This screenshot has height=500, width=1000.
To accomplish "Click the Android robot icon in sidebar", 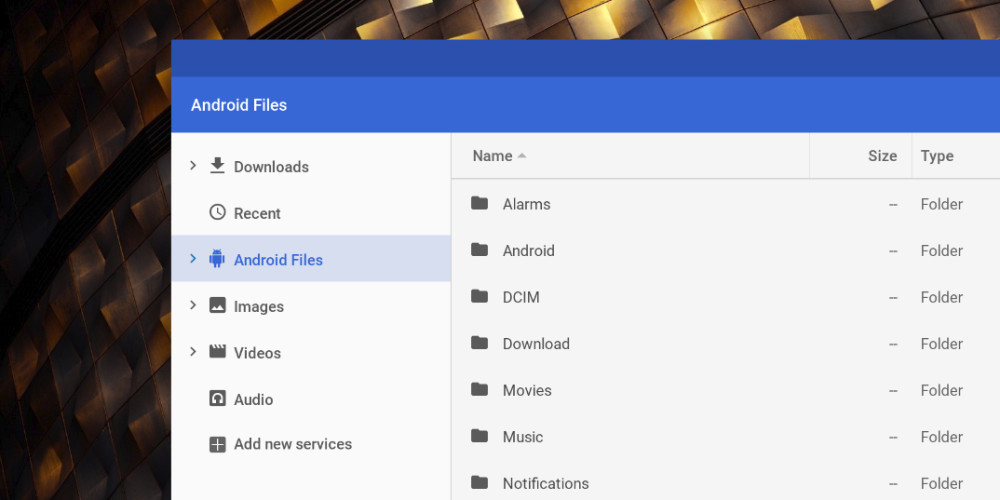I will [217, 260].
